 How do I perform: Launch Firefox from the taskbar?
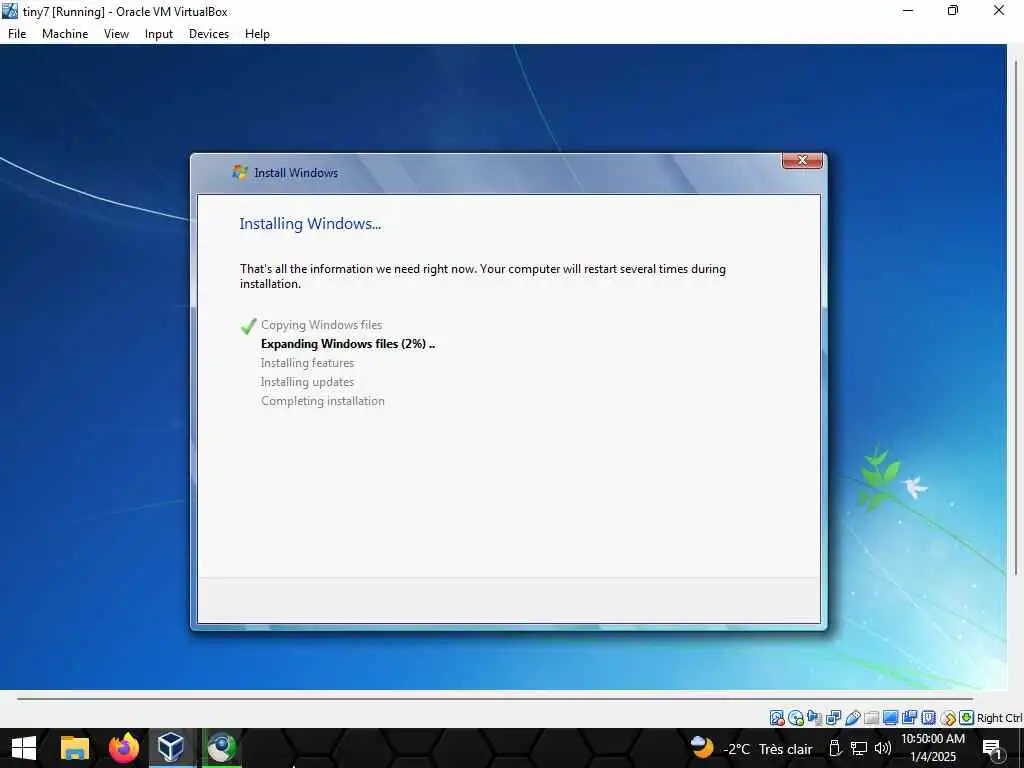[123, 748]
